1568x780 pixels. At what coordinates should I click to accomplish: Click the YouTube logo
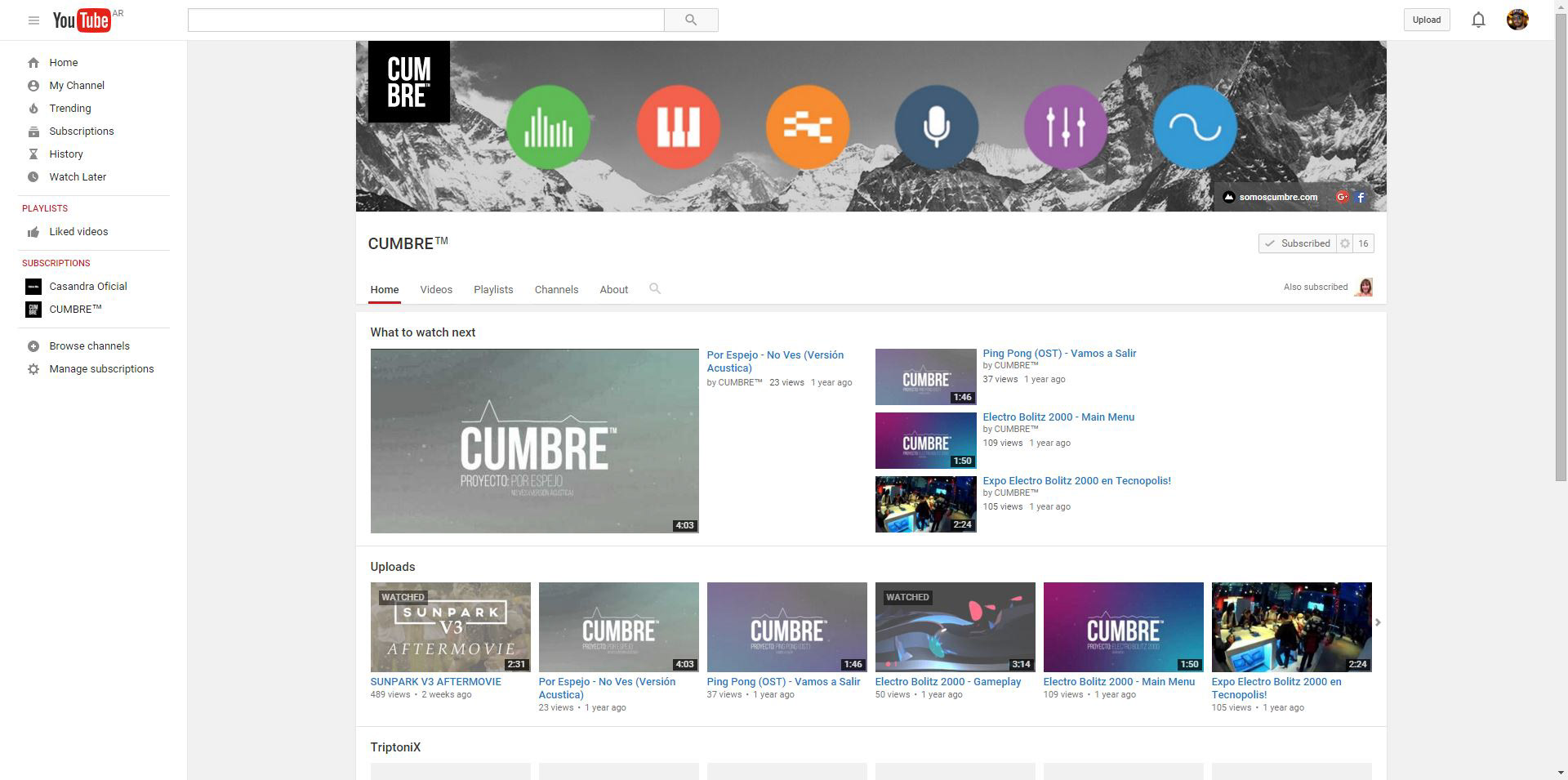[x=82, y=20]
